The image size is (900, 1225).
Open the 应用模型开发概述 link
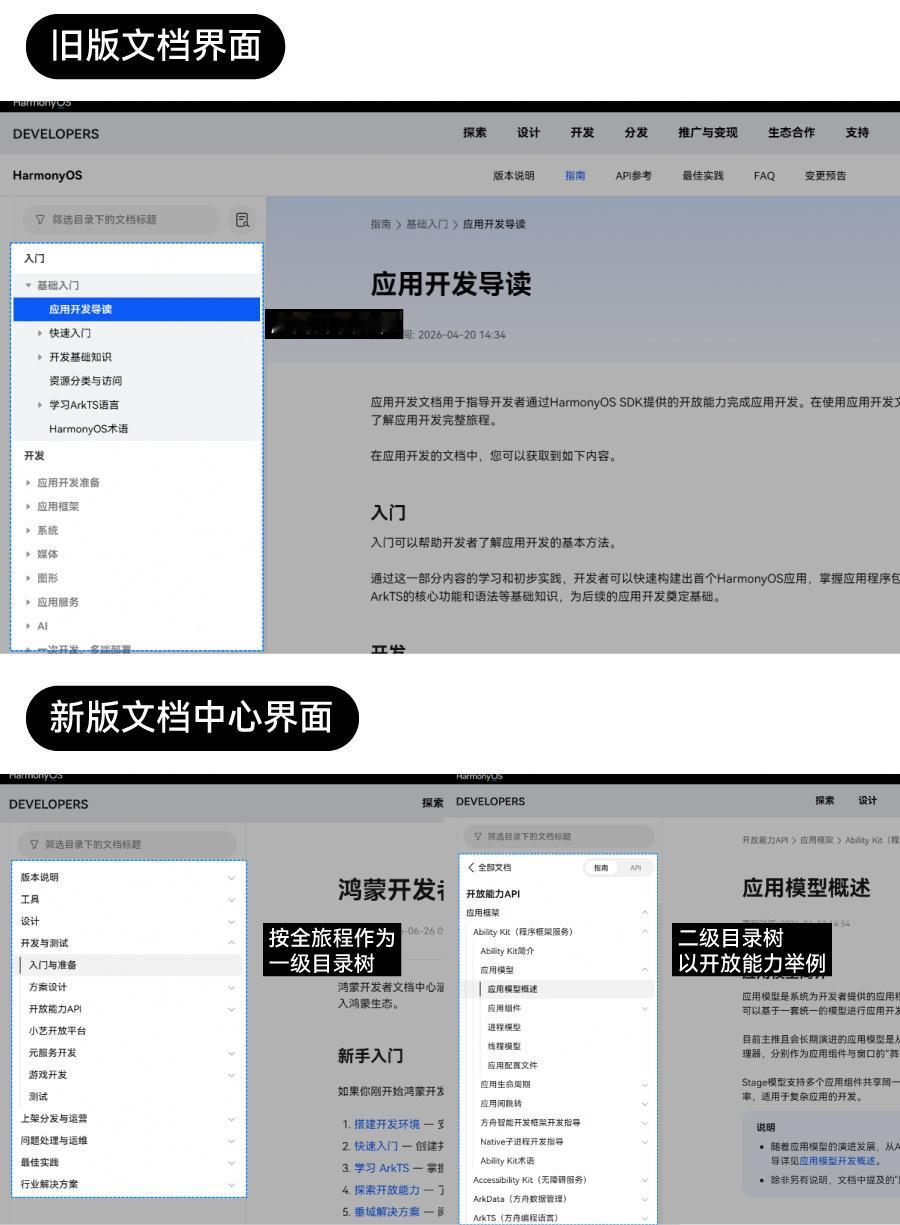(x=837, y=1161)
